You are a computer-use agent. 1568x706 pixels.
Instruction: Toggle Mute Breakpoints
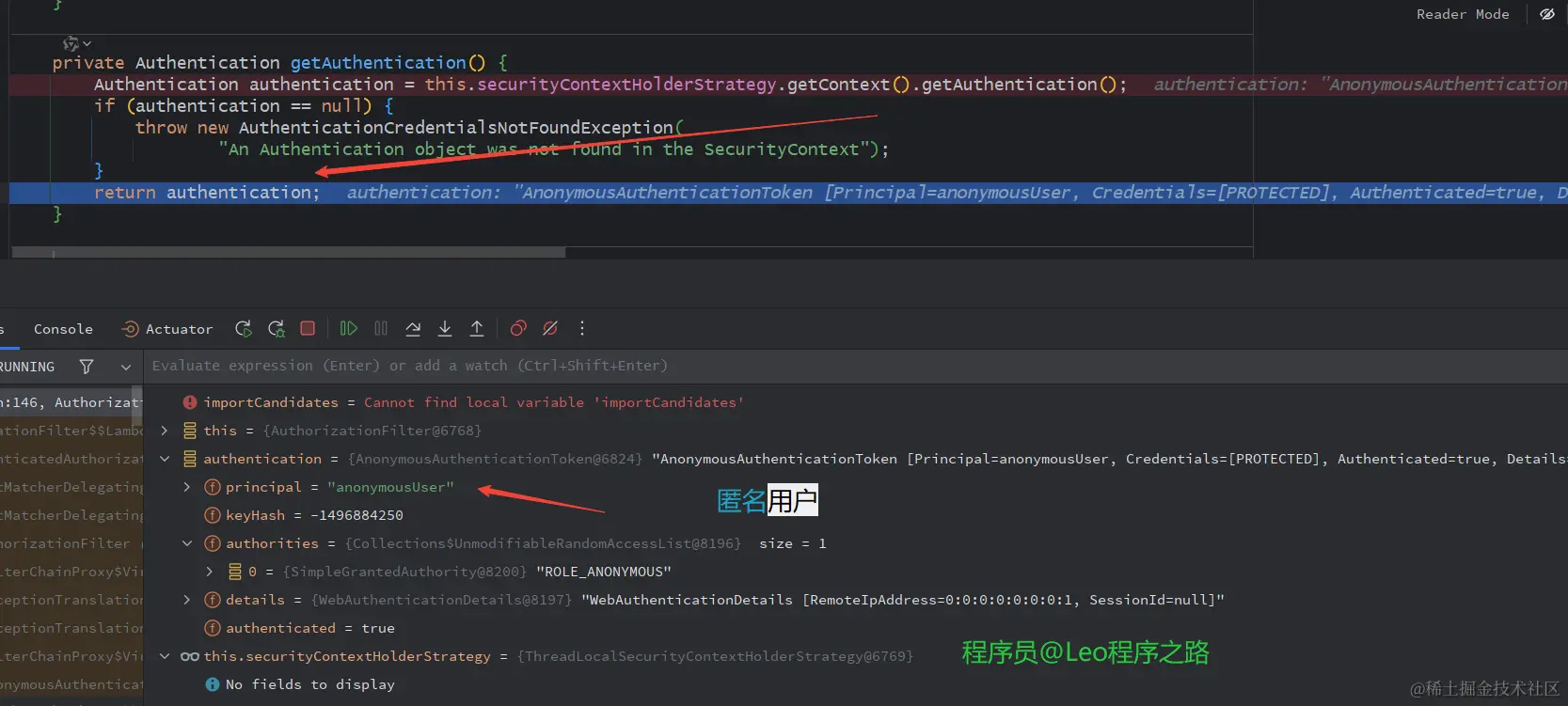click(550, 328)
